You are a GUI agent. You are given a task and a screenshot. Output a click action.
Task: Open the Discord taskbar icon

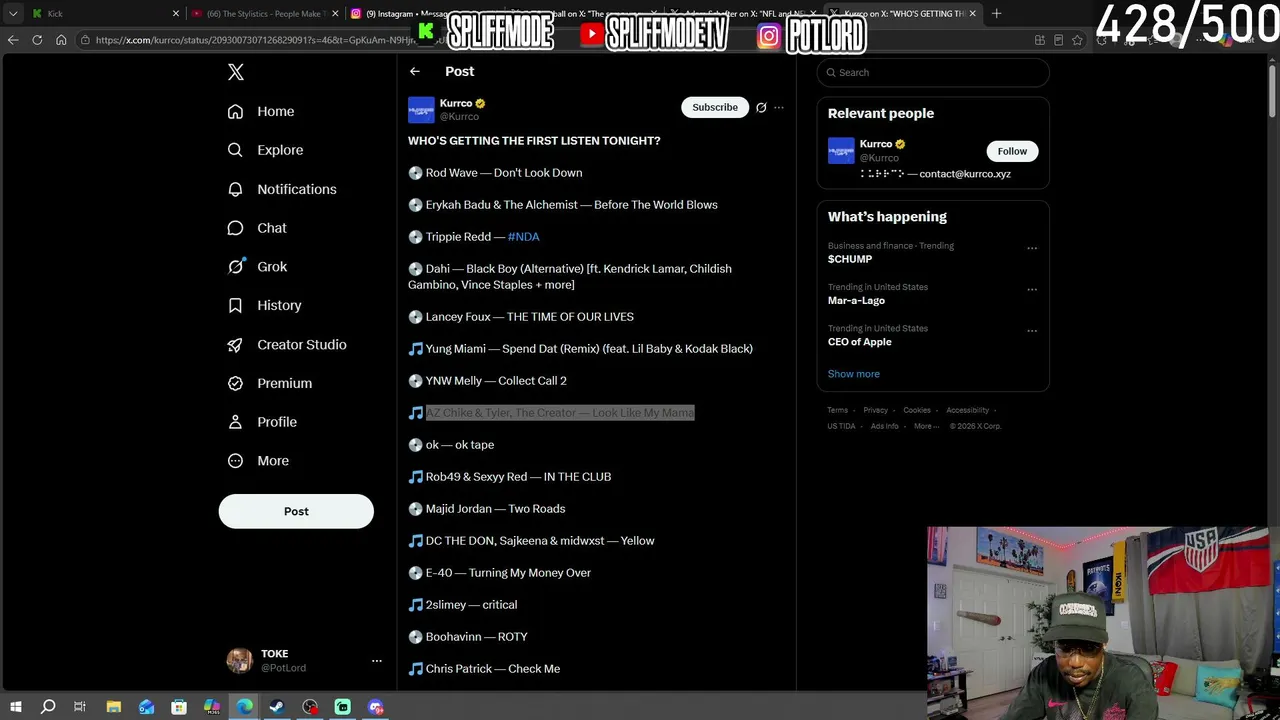coord(376,707)
